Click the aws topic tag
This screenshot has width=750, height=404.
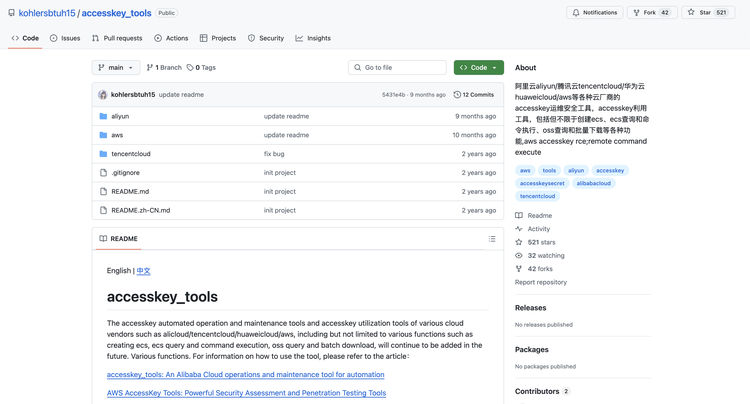tap(525, 170)
